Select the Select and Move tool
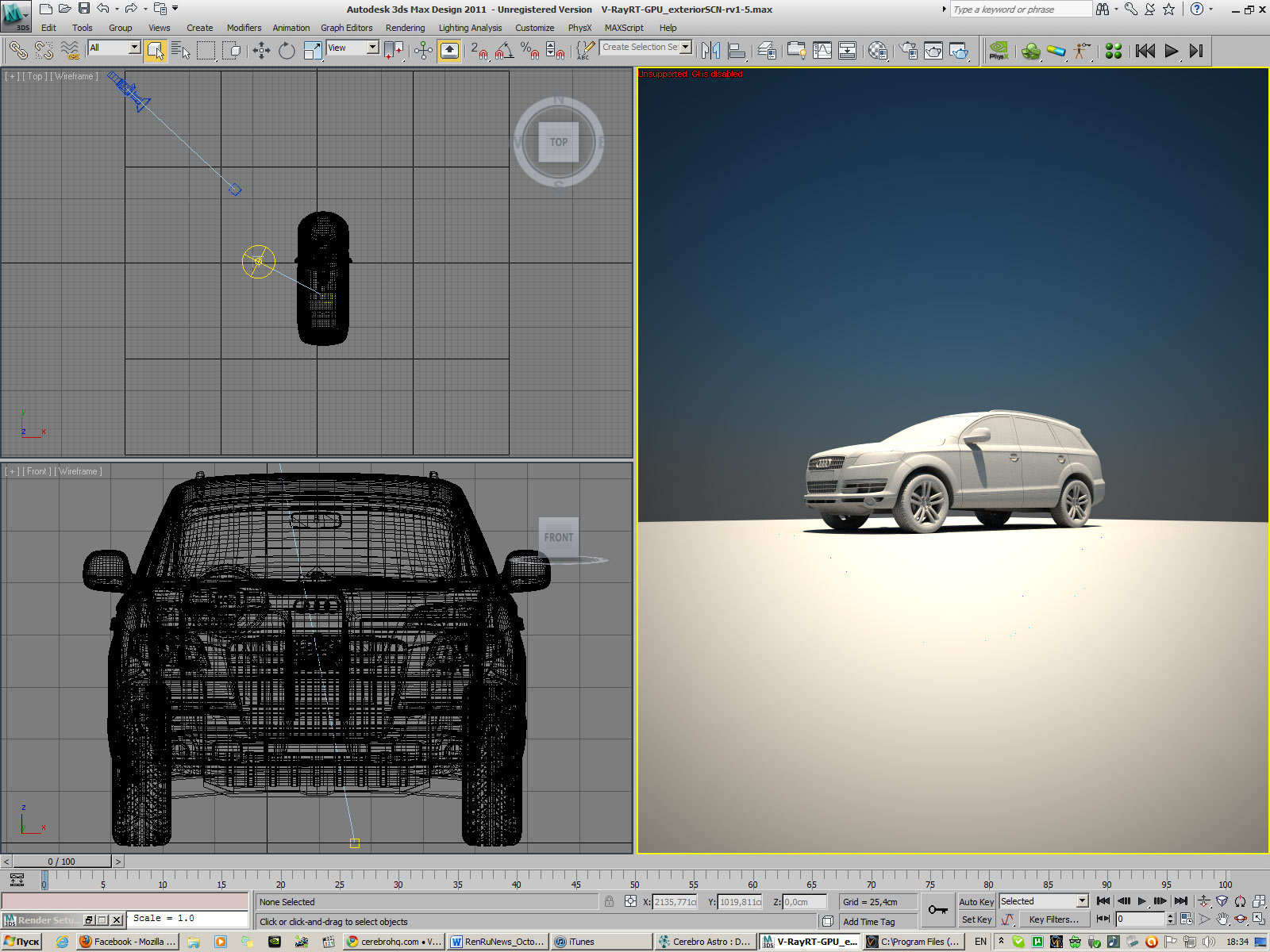 click(261, 51)
